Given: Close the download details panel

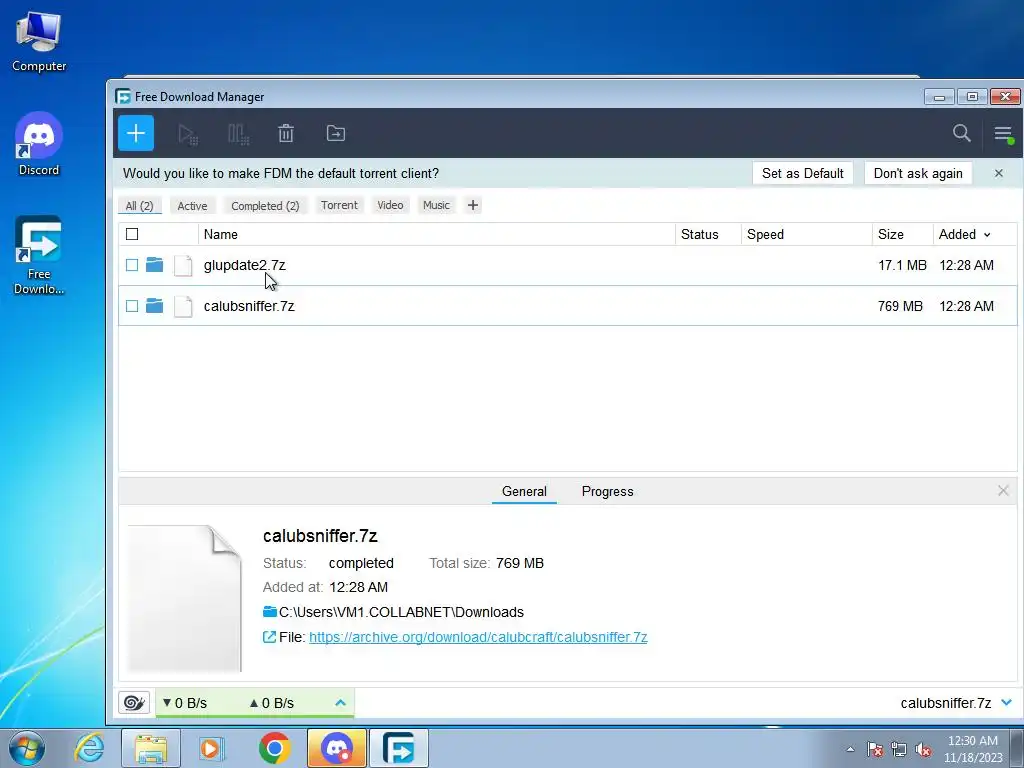Looking at the screenshot, I should [1003, 490].
